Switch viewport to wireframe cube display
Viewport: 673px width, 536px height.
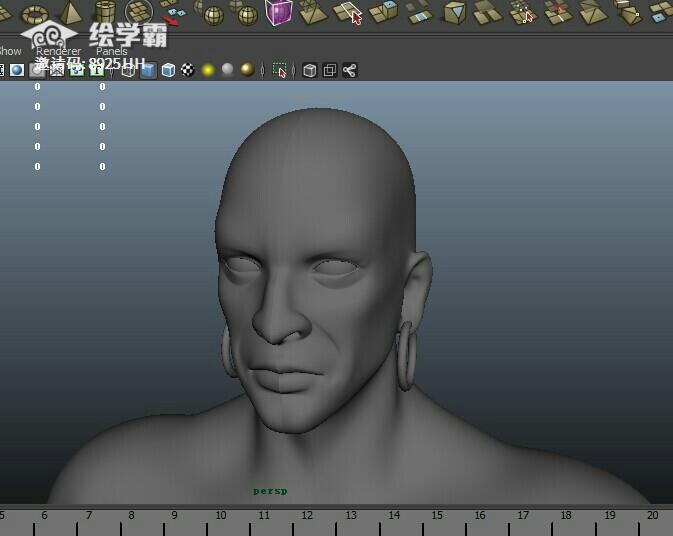coord(128,70)
